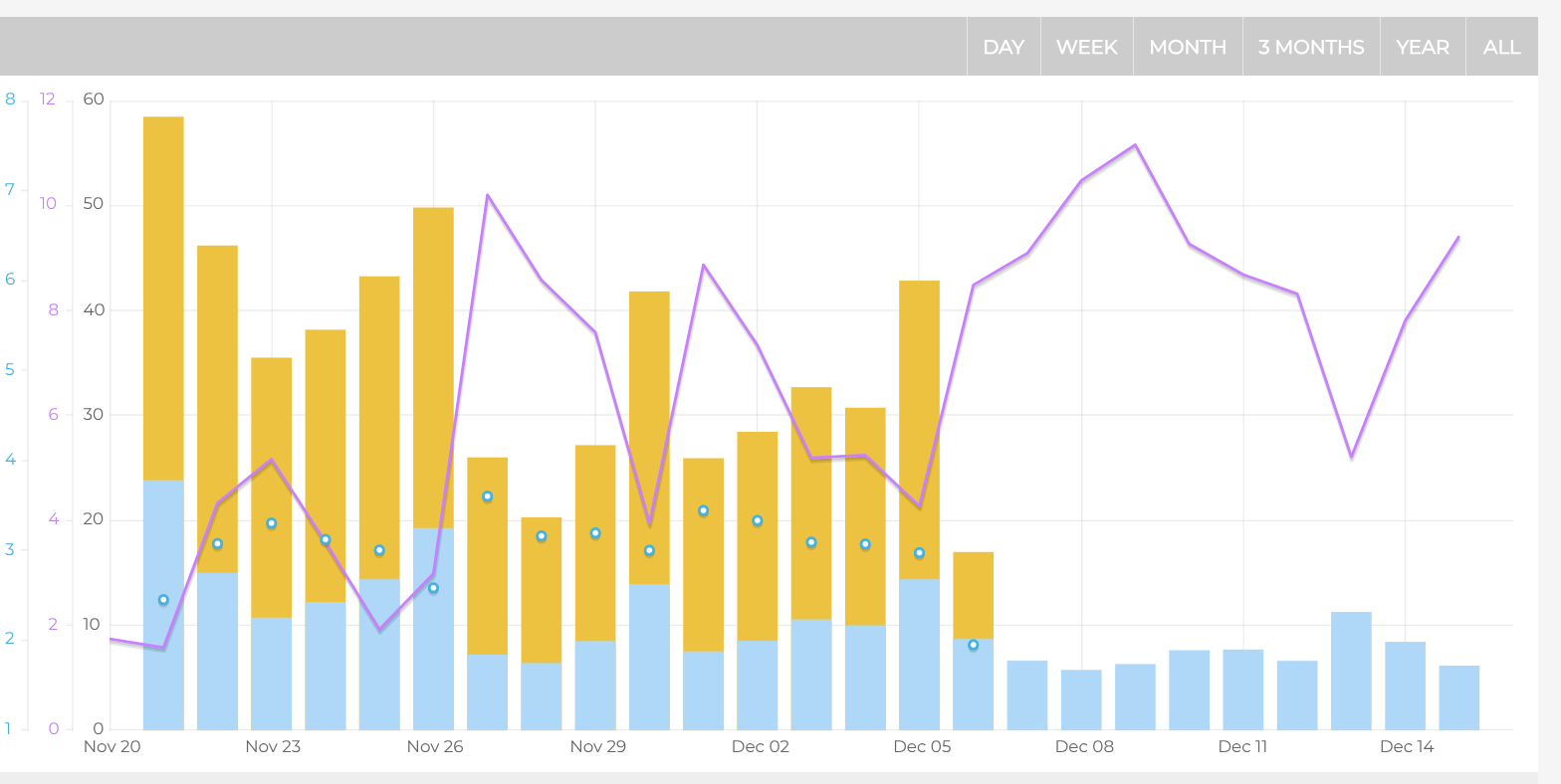This screenshot has height=784, width=1561.
Task: Click the last blue bar on Dec 15
Action: tap(1458, 697)
